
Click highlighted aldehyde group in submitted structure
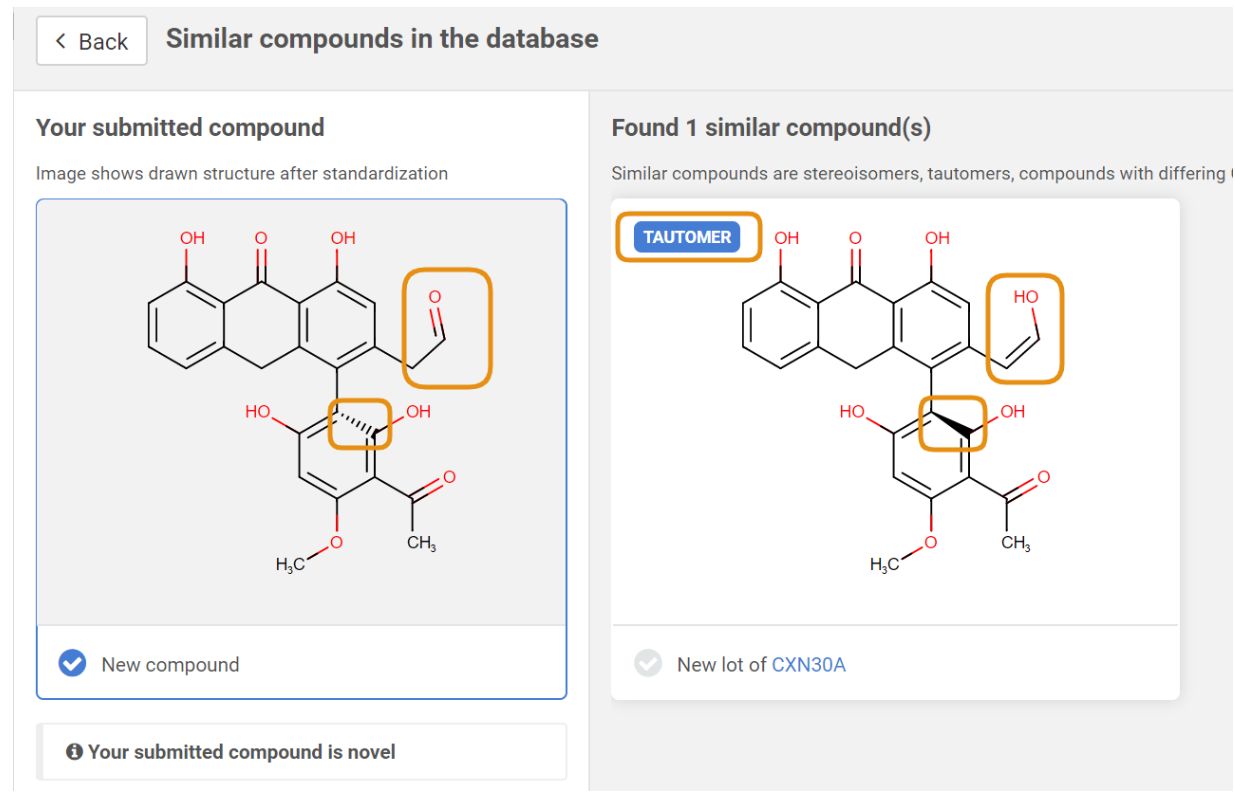[x=447, y=327]
